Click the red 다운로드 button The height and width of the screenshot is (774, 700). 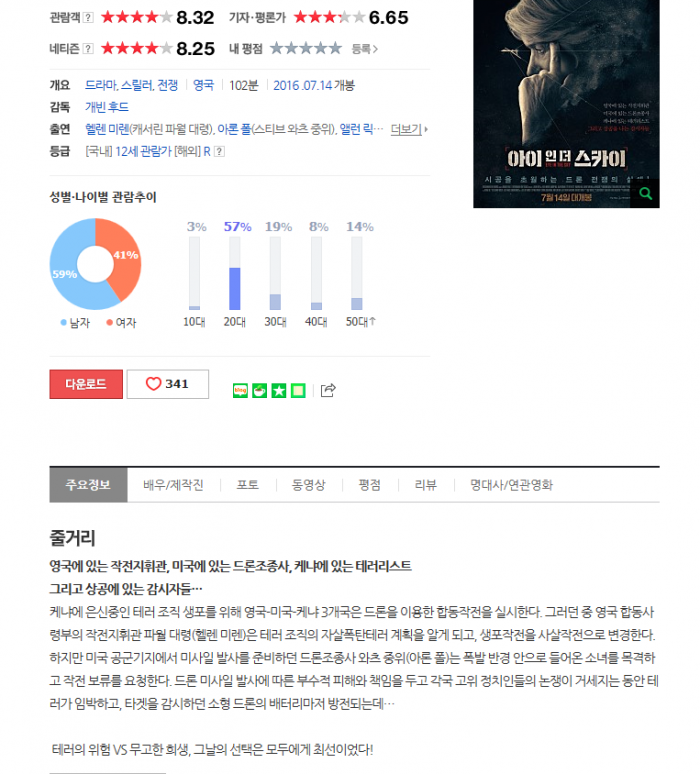point(86,384)
